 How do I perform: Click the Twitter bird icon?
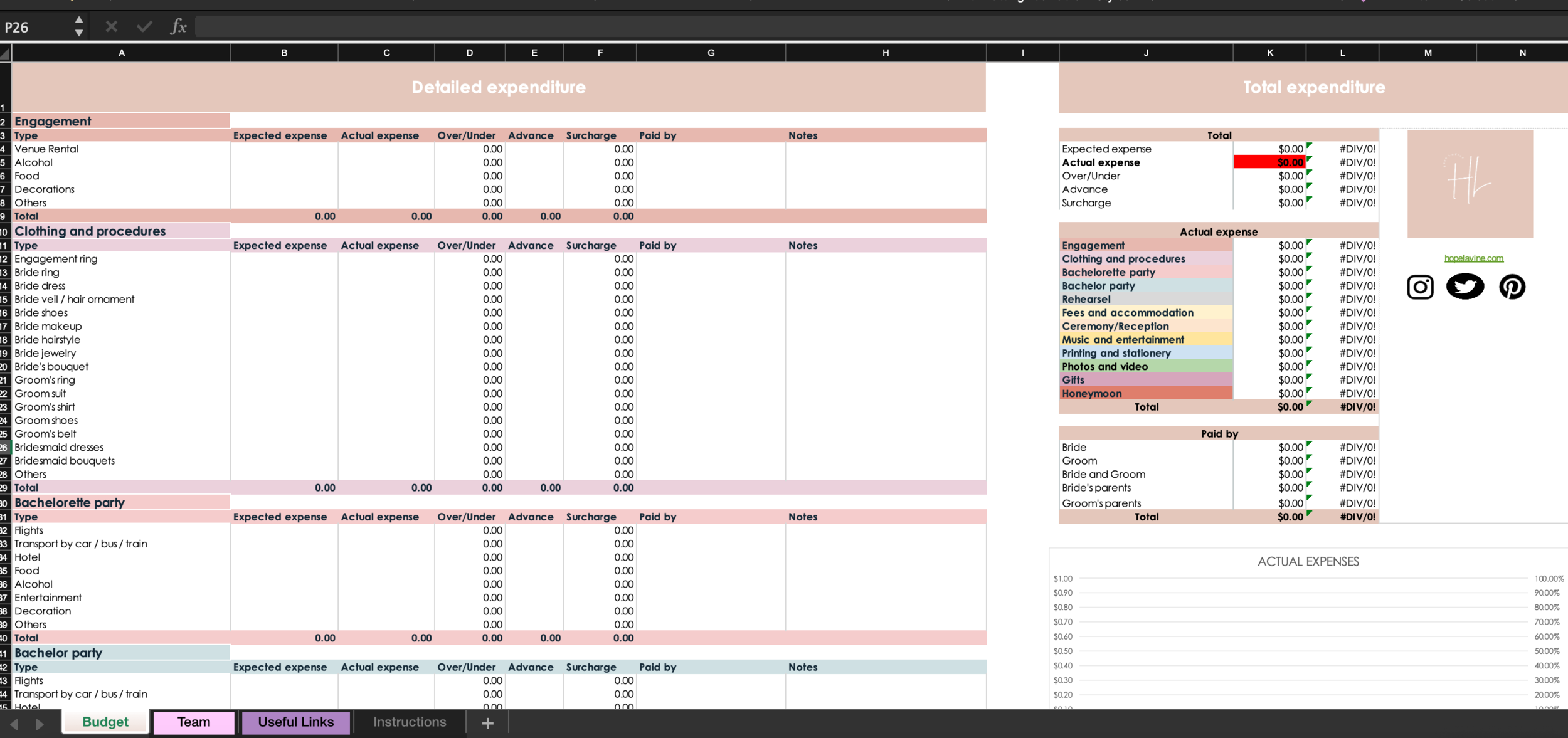coord(1465,287)
